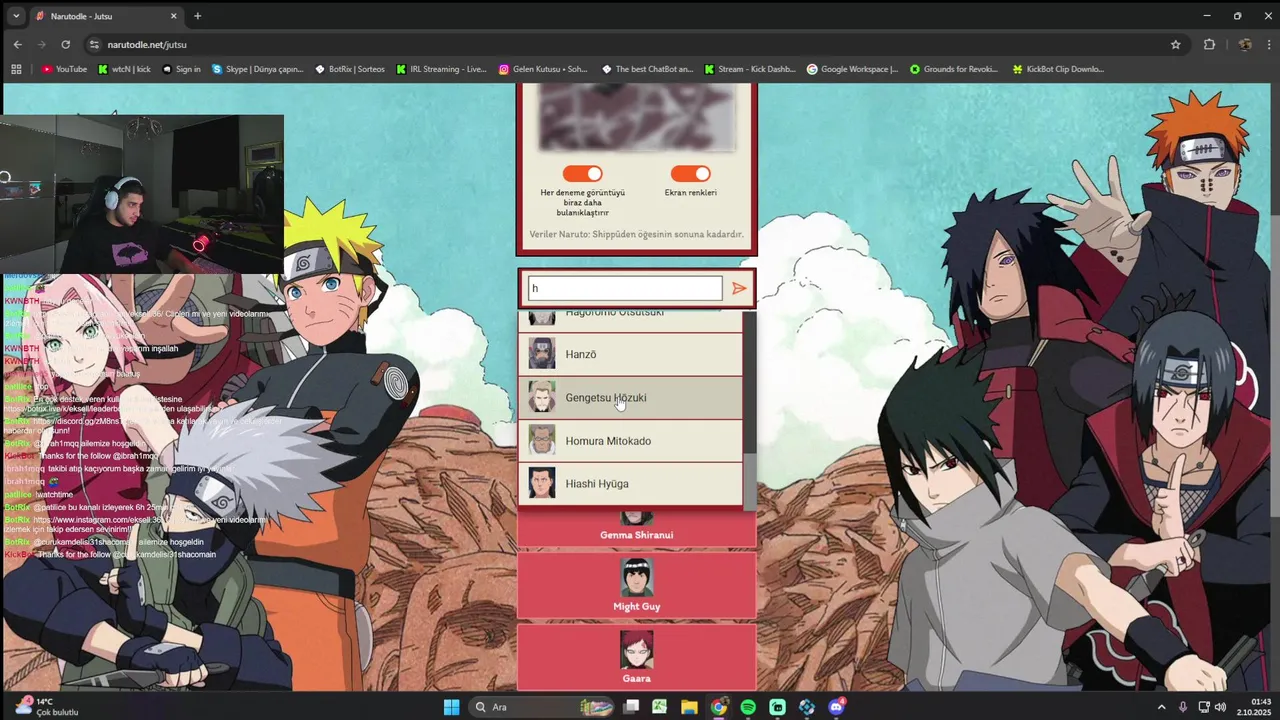Open the apps grid in bookmarks bar
The width and height of the screenshot is (1280, 720).
(16, 69)
